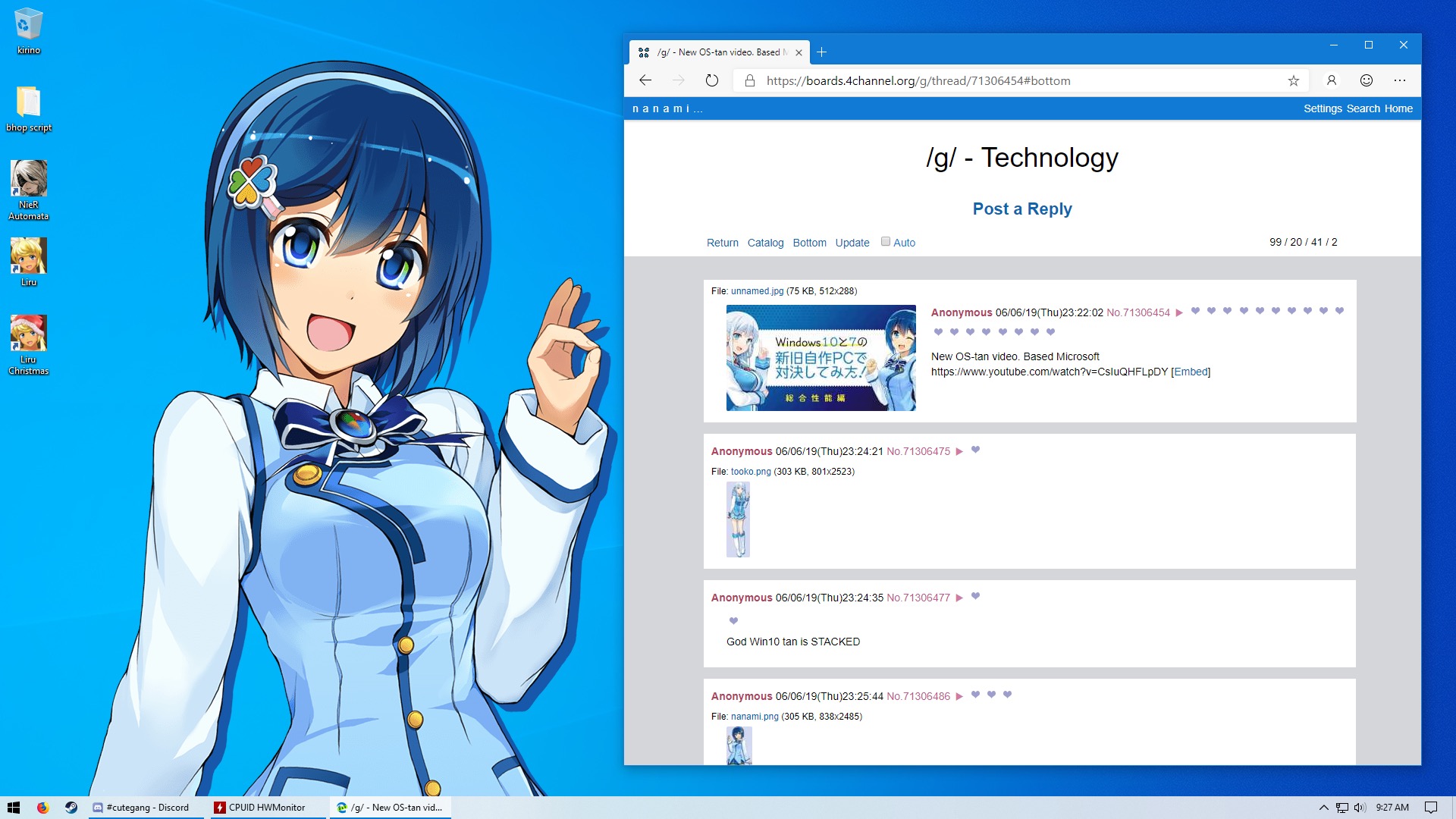
Task: Open post menu arrow for No.71306486
Action: click(959, 697)
